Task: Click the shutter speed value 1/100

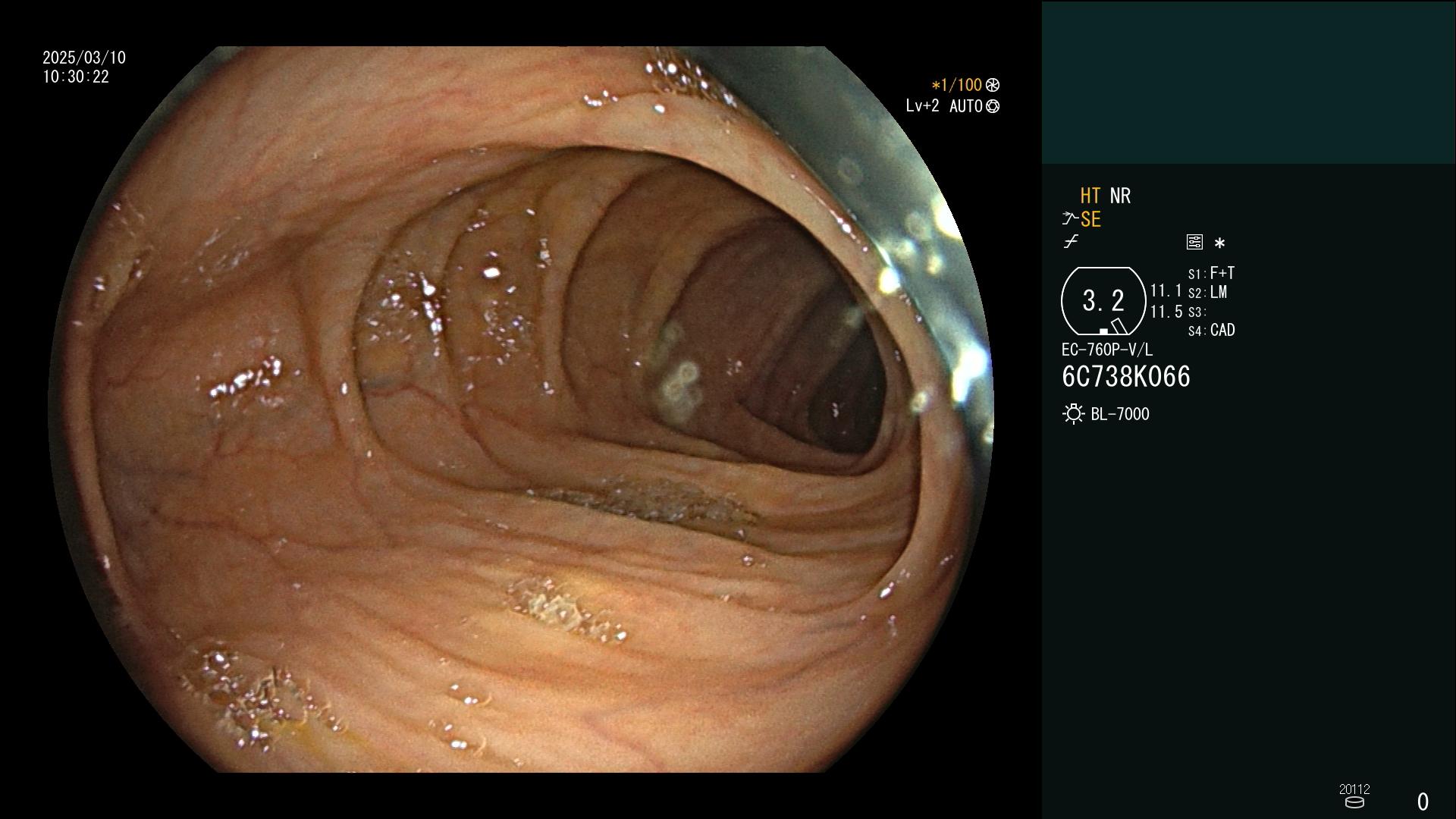Action: [956, 85]
